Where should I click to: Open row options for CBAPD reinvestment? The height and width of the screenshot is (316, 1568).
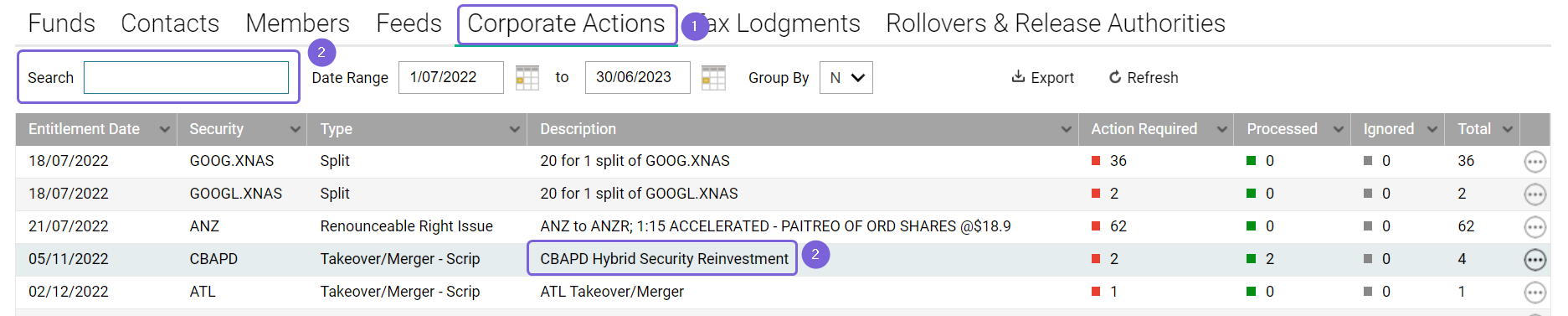click(1535, 260)
